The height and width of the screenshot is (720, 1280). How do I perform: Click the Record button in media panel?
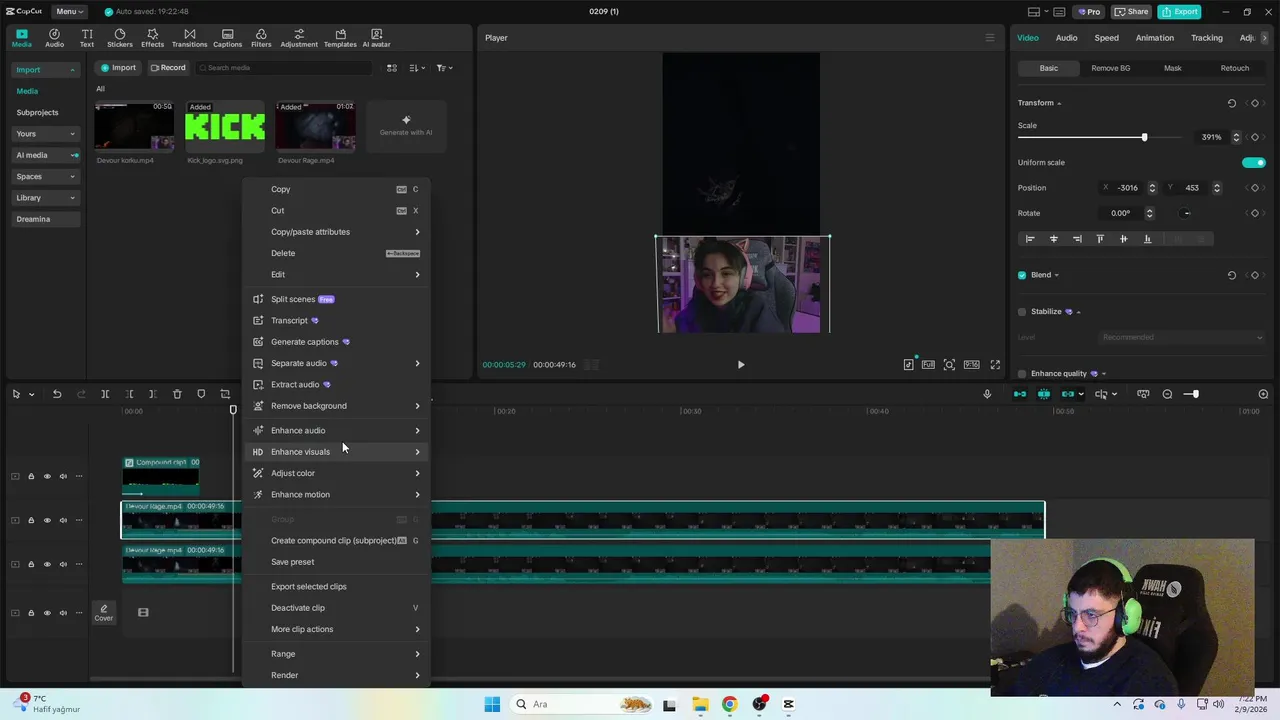pyautogui.click(x=167, y=68)
